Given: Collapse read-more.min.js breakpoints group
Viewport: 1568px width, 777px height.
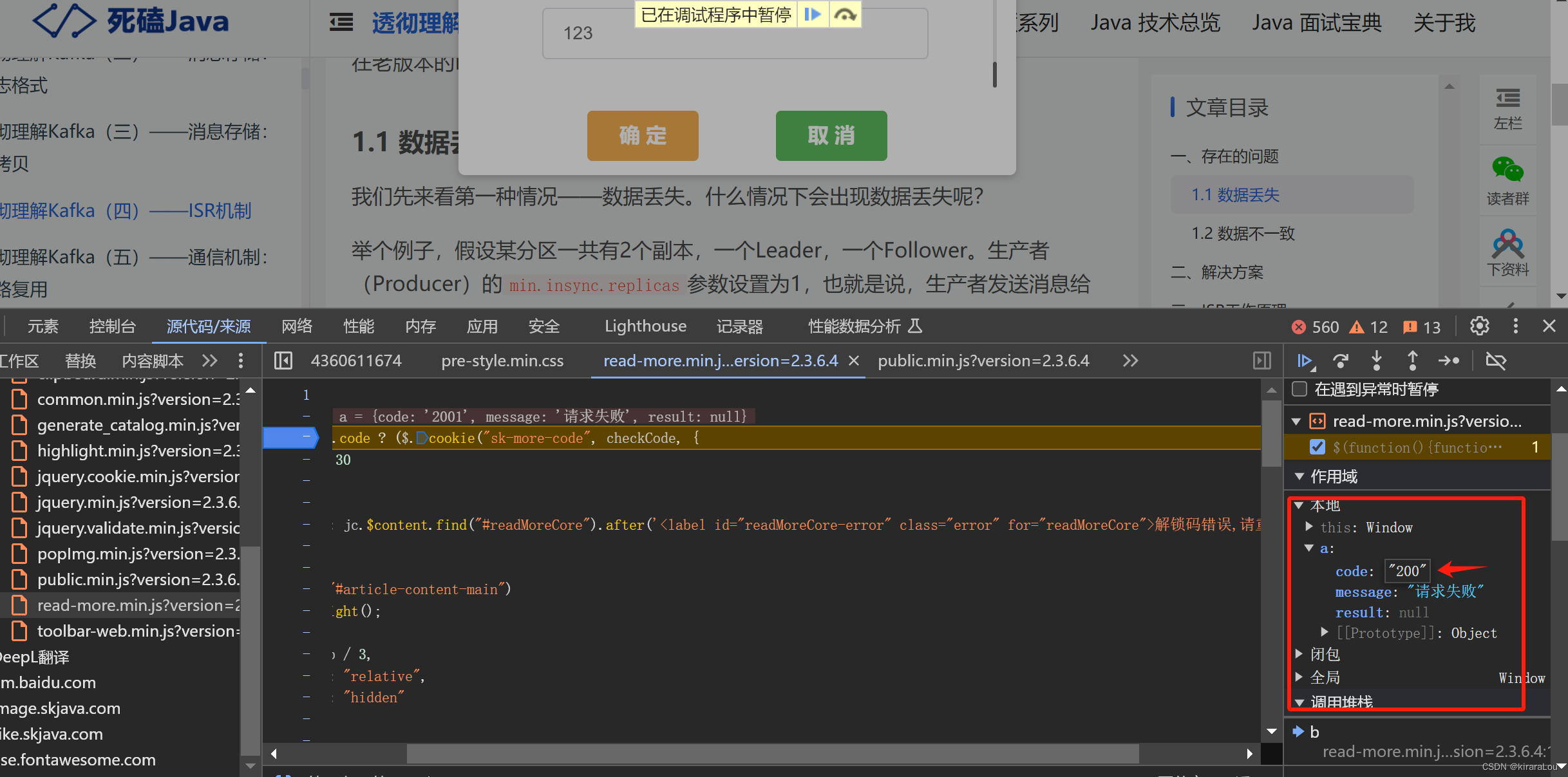Looking at the screenshot, I should click(1296, 422).
